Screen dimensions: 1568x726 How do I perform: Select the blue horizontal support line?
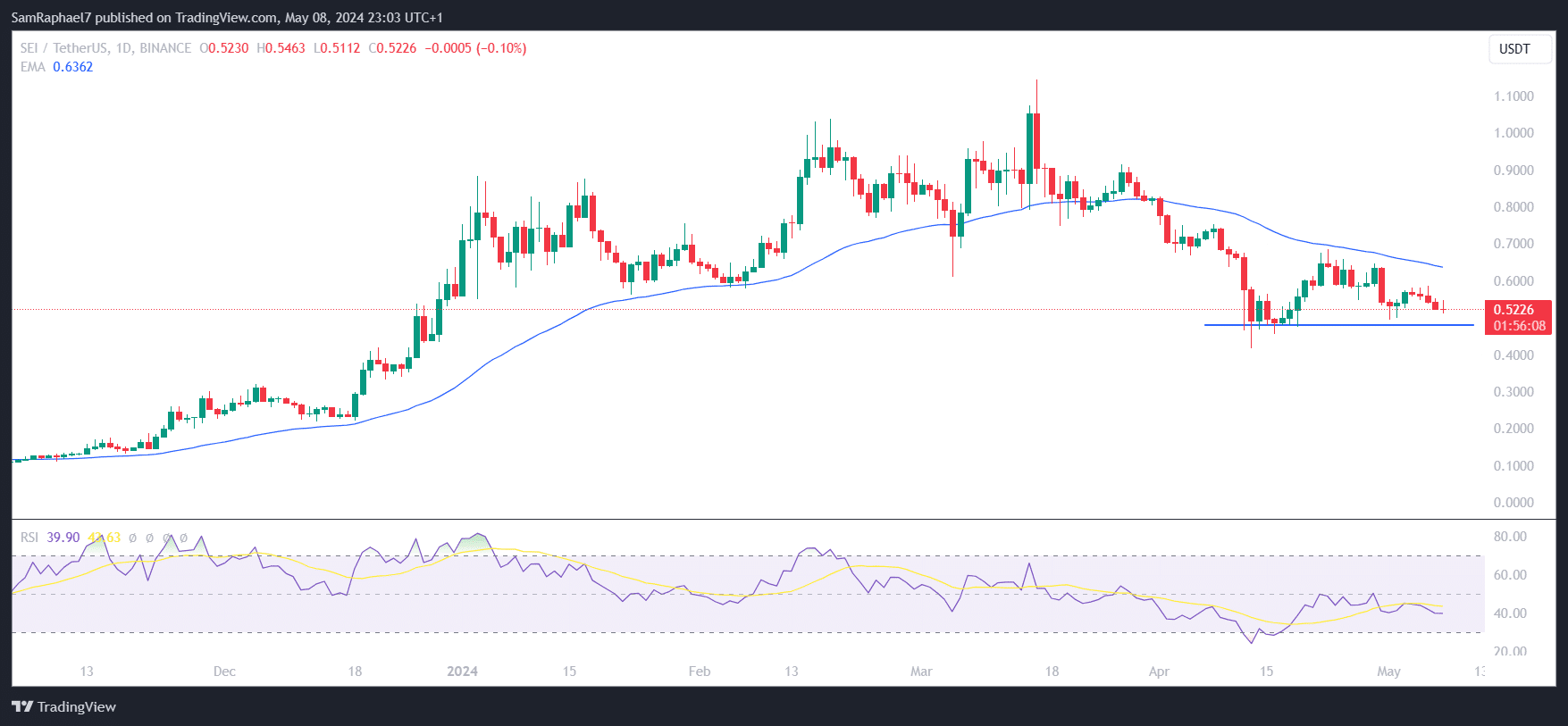[1338, 325]
